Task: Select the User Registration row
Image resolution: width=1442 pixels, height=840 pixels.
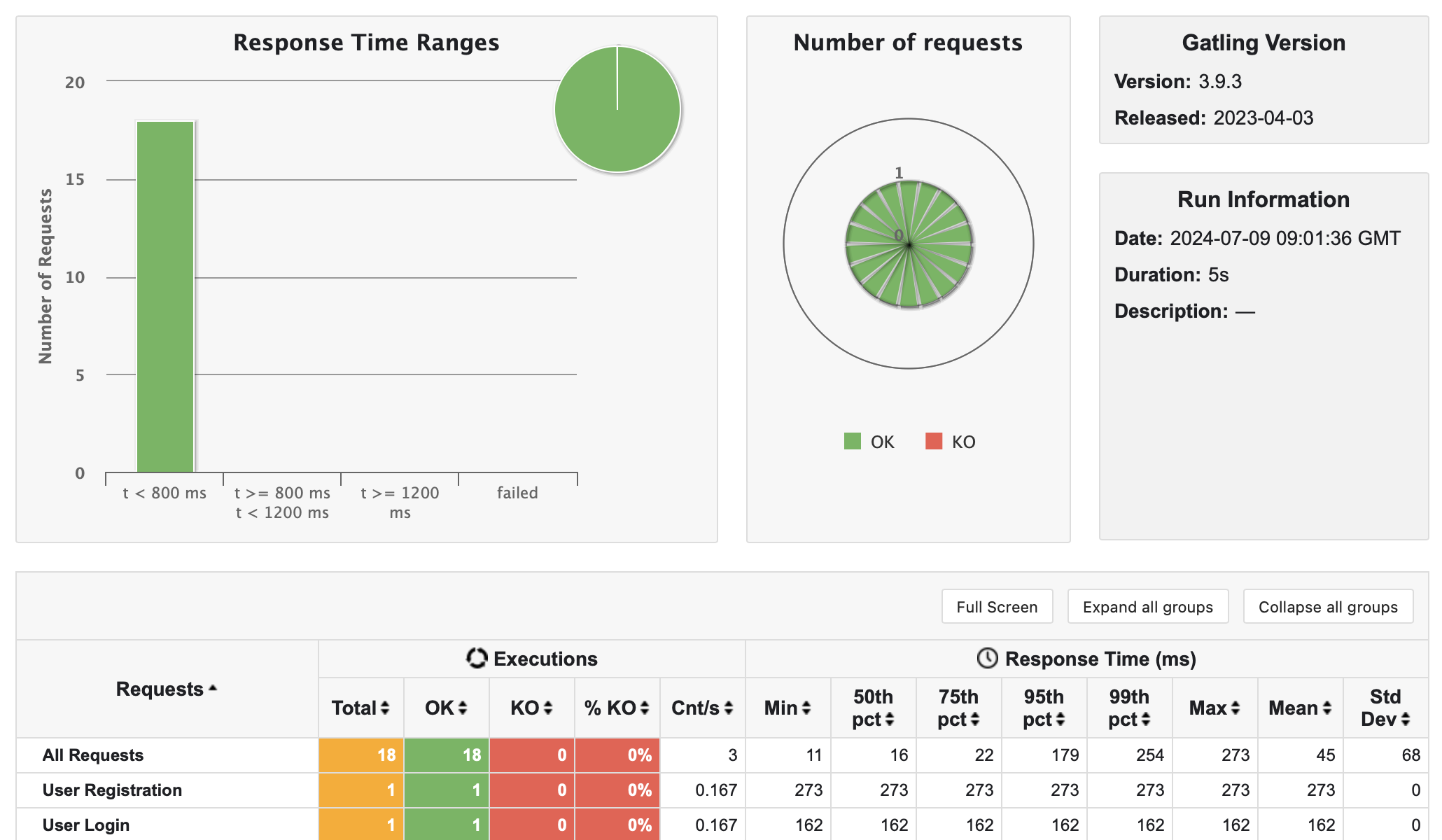Action: tap(112, 790)
